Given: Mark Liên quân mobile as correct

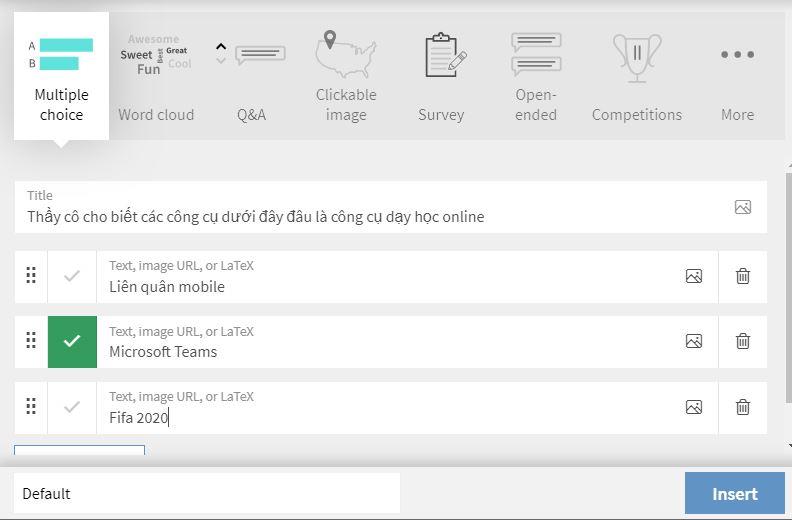Looking at the screenshot, I should click(x=72, y=276).
